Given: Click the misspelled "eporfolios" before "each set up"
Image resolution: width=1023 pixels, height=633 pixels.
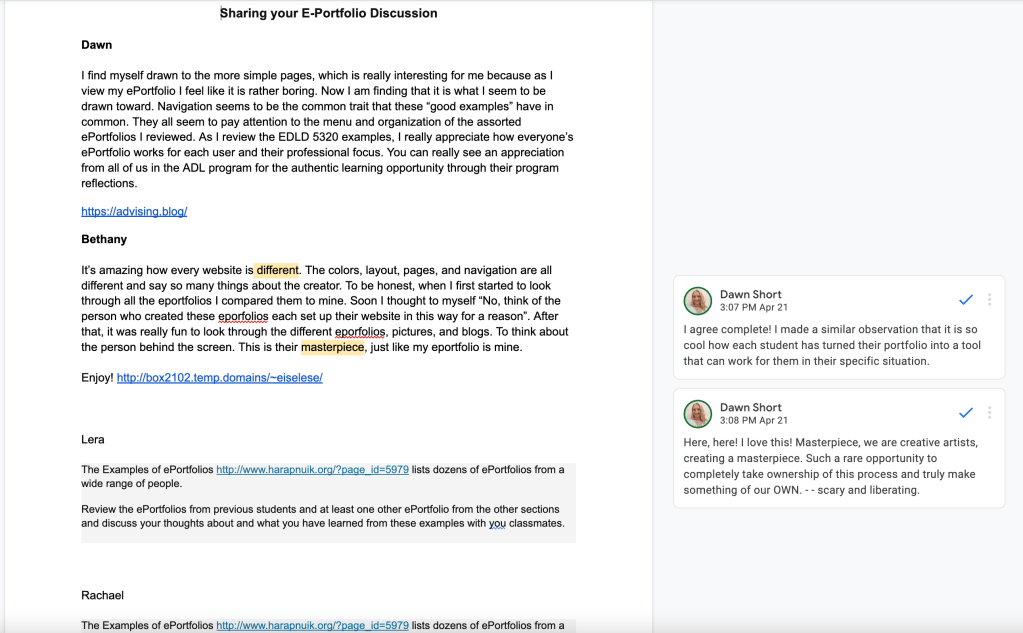Looking at the screenshot, I should tap(245, 316).
